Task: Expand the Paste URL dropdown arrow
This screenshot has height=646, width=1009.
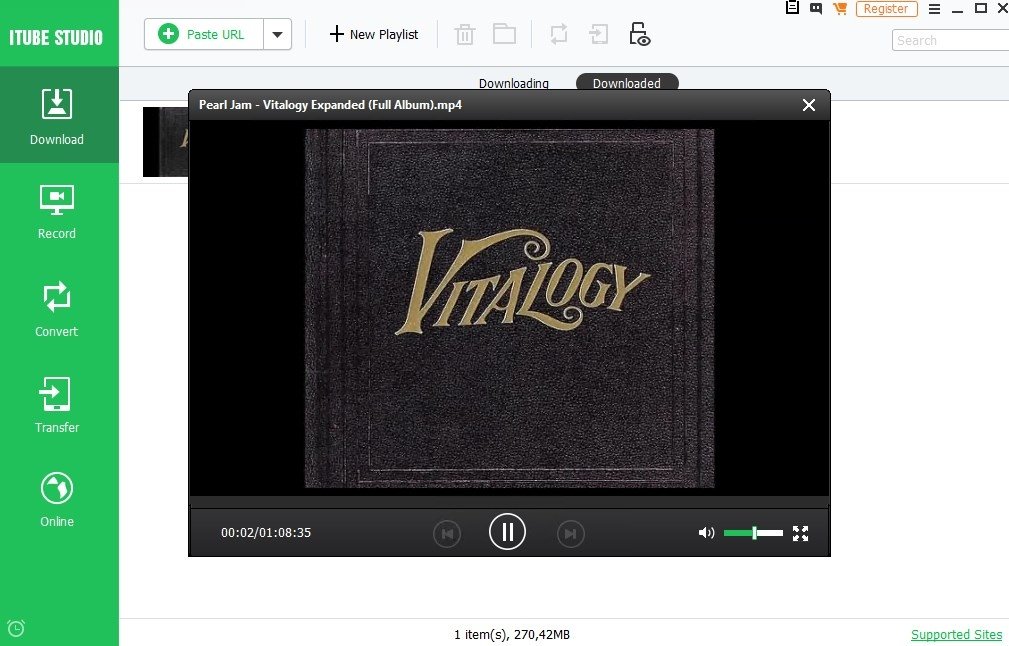Action: click(277, 34)
